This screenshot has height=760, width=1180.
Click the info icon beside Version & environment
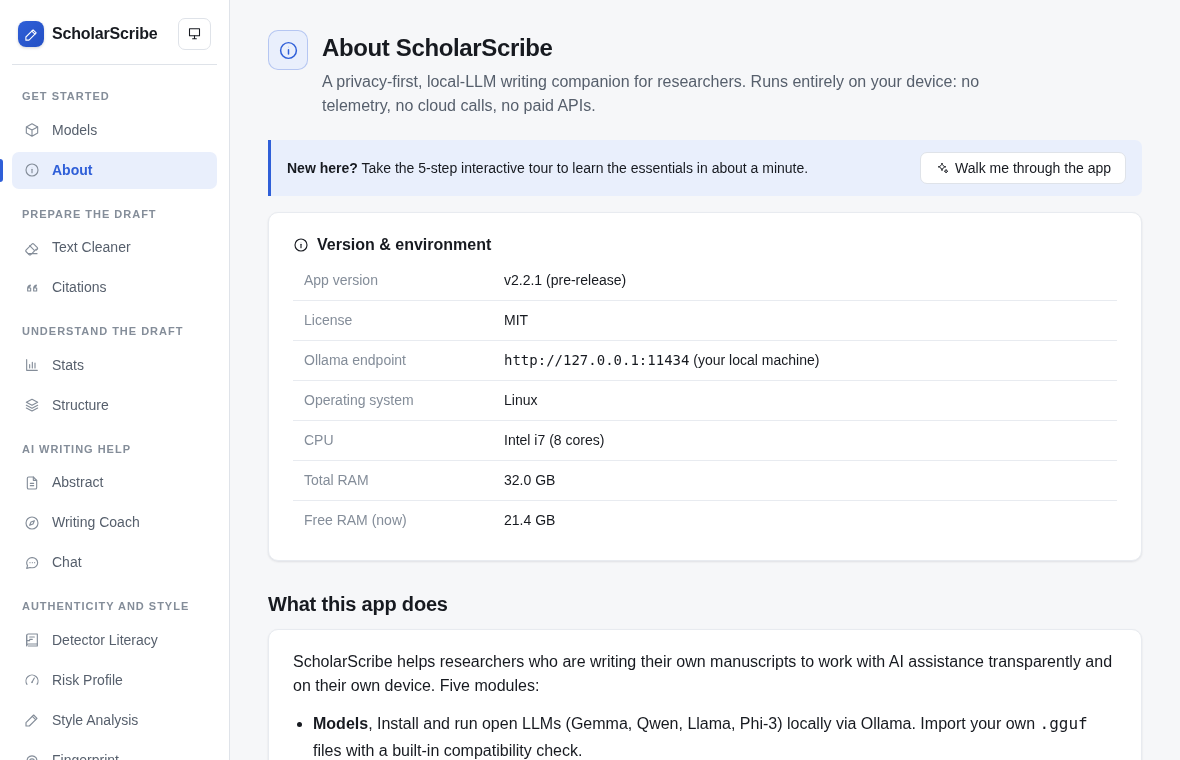pyautogui.click(x=301, y=245)
